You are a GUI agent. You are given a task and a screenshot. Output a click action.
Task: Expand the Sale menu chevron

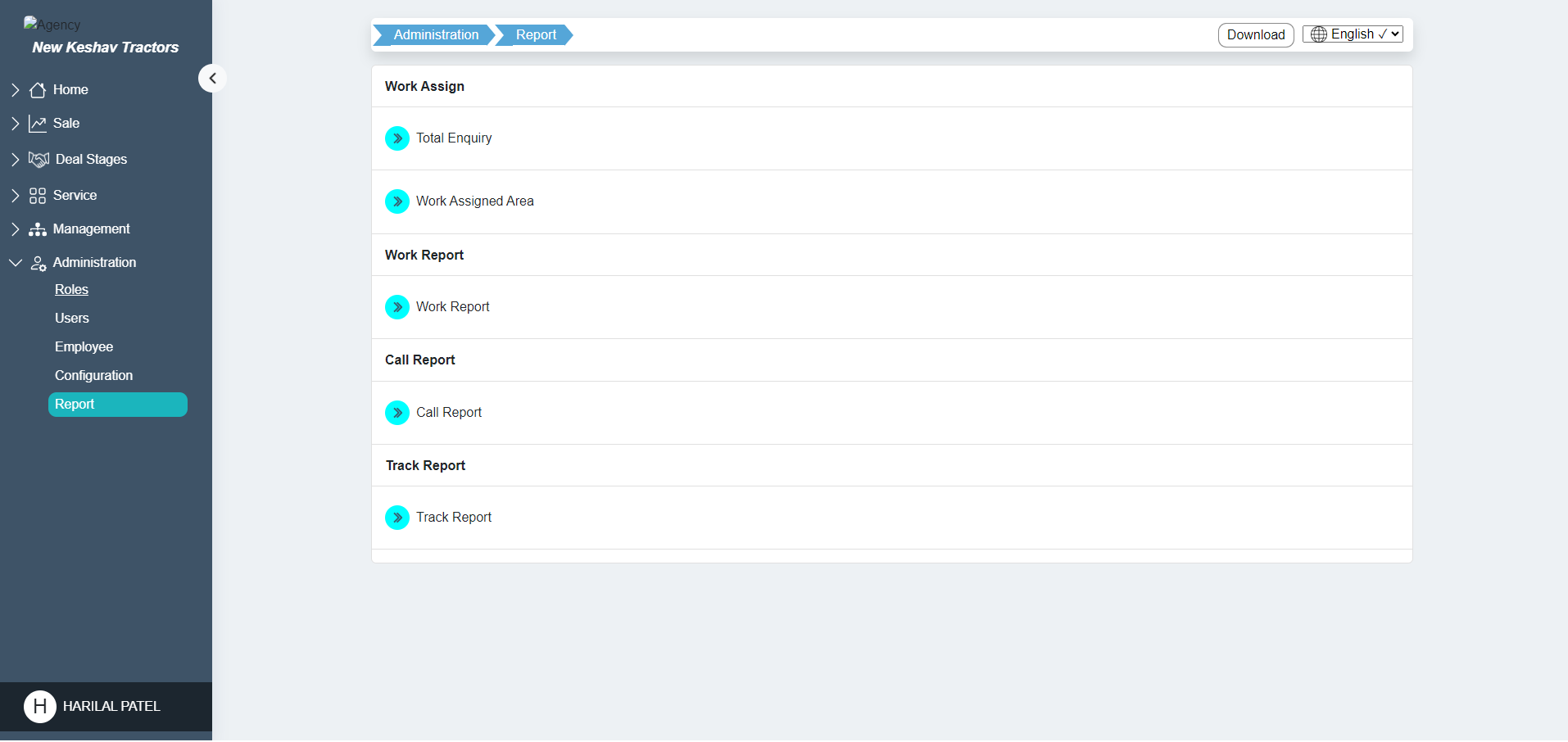click(x=15, y=124)
